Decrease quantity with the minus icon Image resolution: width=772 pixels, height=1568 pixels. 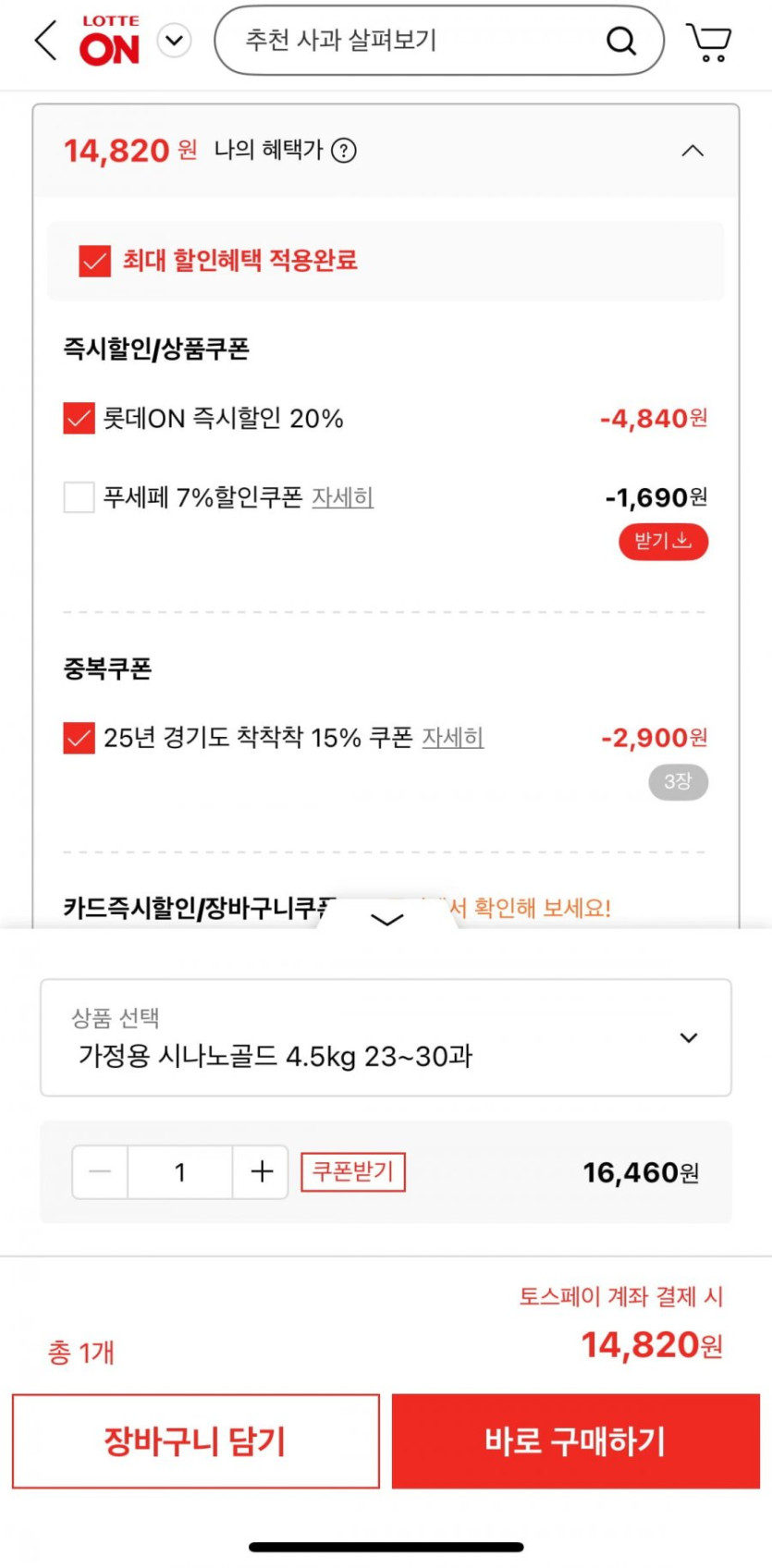(x=101, y=1172)
